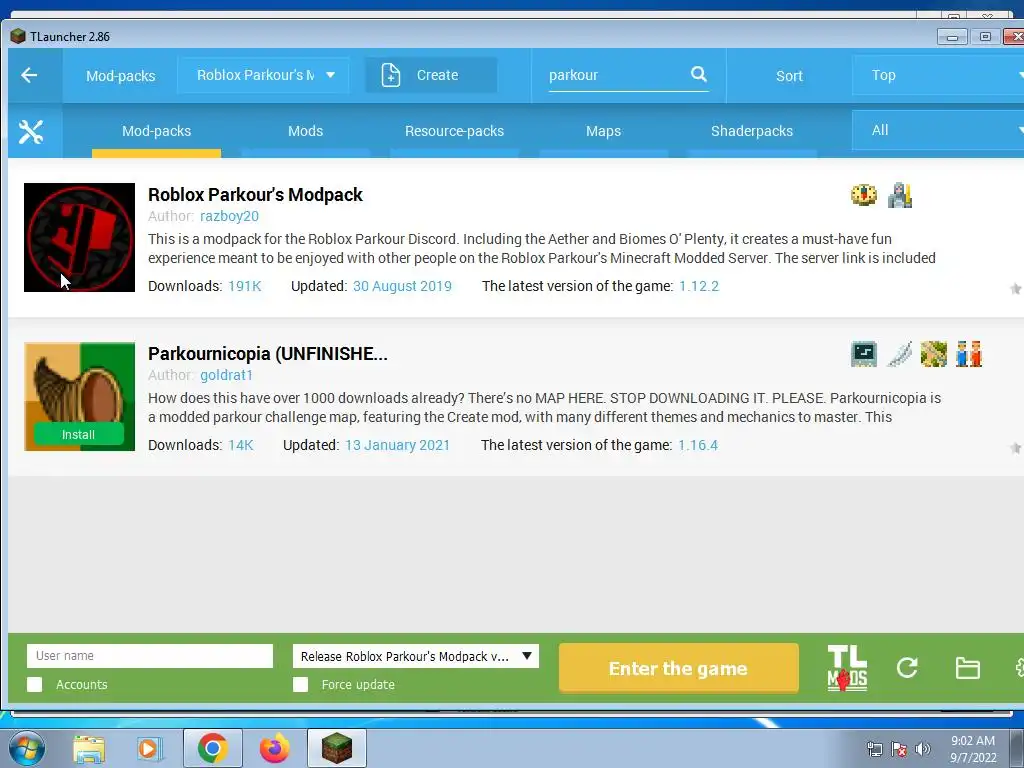
Task: Click the refresh arrow icon
Action: coord(907,668)
